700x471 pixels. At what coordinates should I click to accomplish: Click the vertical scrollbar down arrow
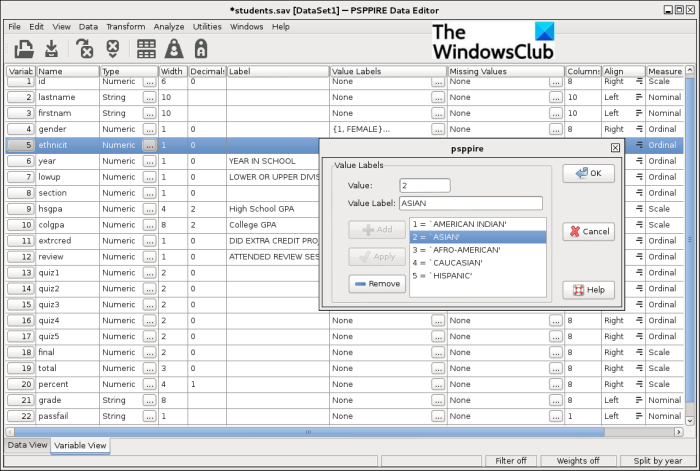click(x=690, y=421)
